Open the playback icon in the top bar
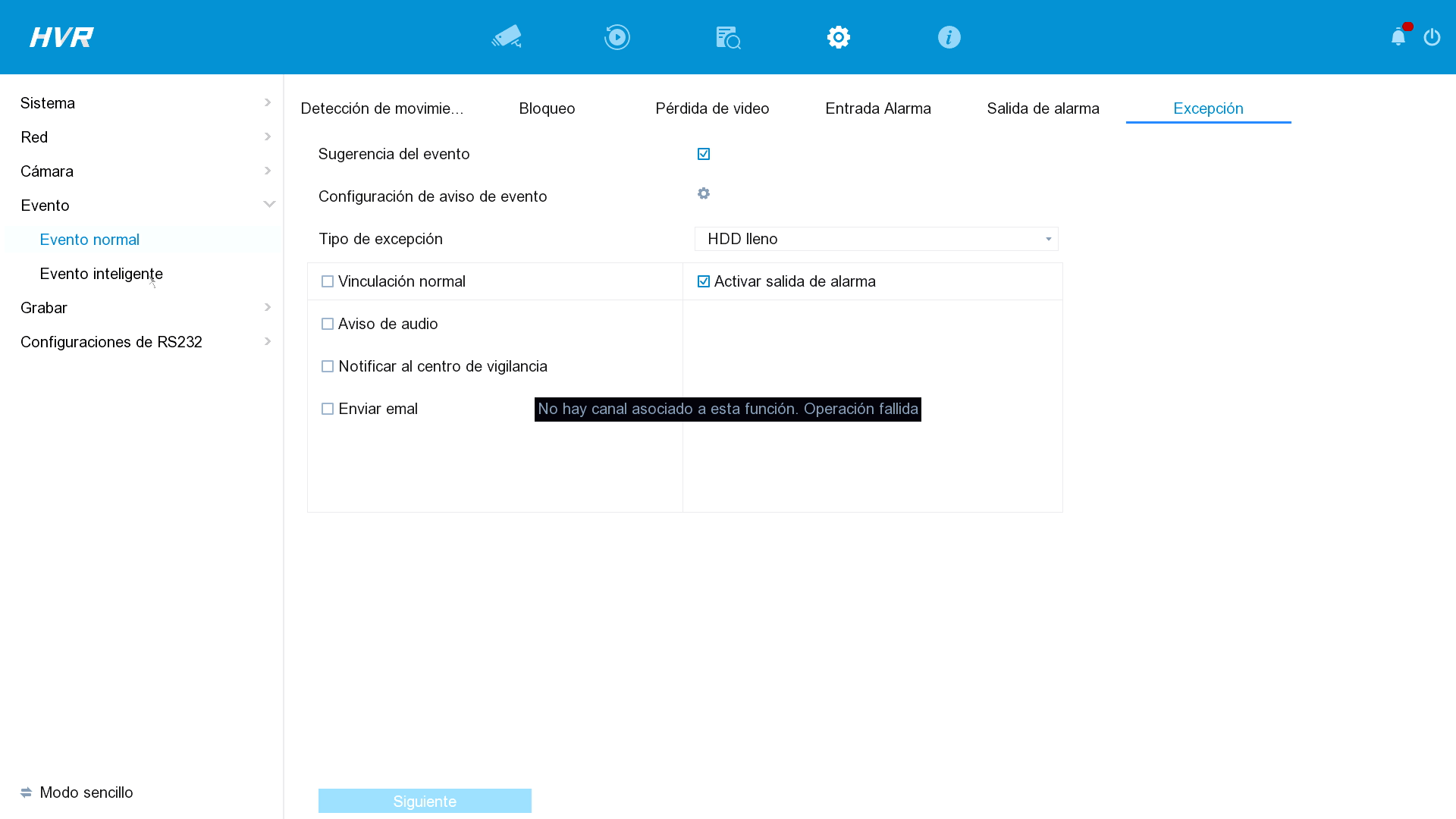The width and height of the screenshot is (1456, 819). tap(617, 37)
